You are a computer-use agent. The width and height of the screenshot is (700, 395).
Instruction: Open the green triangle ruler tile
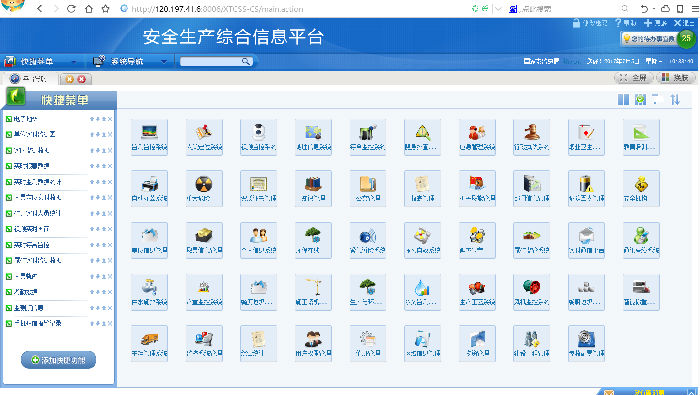[x=641, y=137]
